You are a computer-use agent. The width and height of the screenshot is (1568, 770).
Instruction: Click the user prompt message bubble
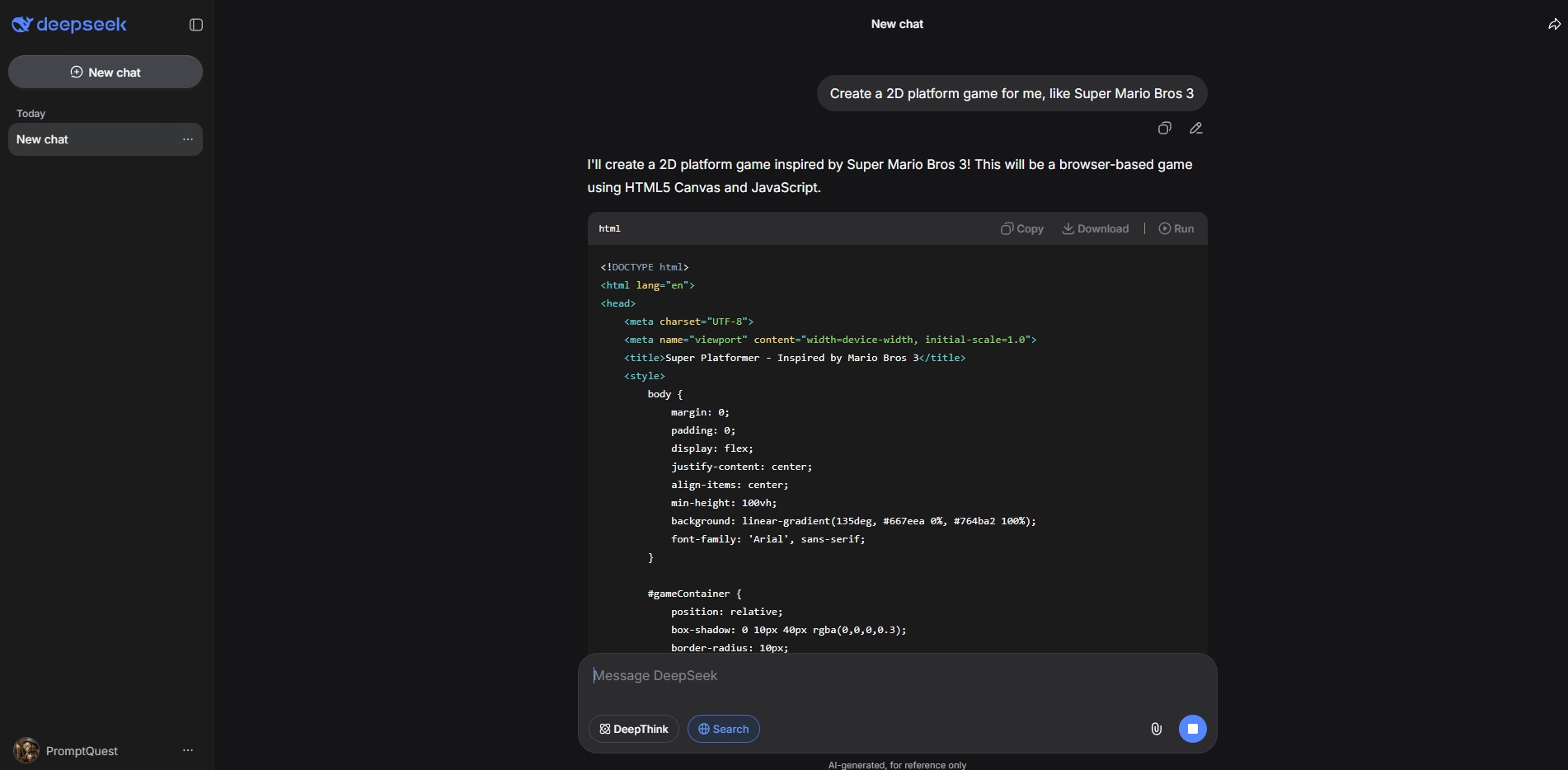click(x=1012, y=93)
